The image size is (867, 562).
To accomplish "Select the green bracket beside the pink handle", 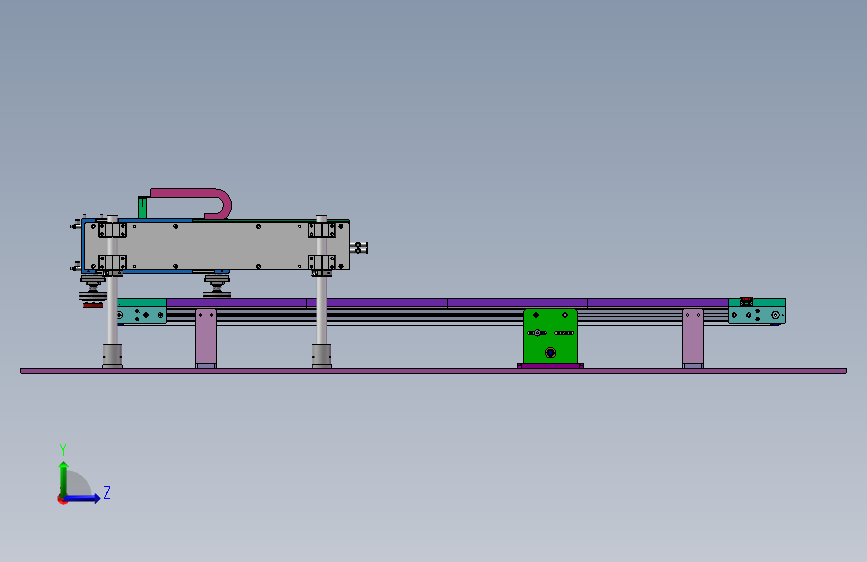I will coord(142,207).
